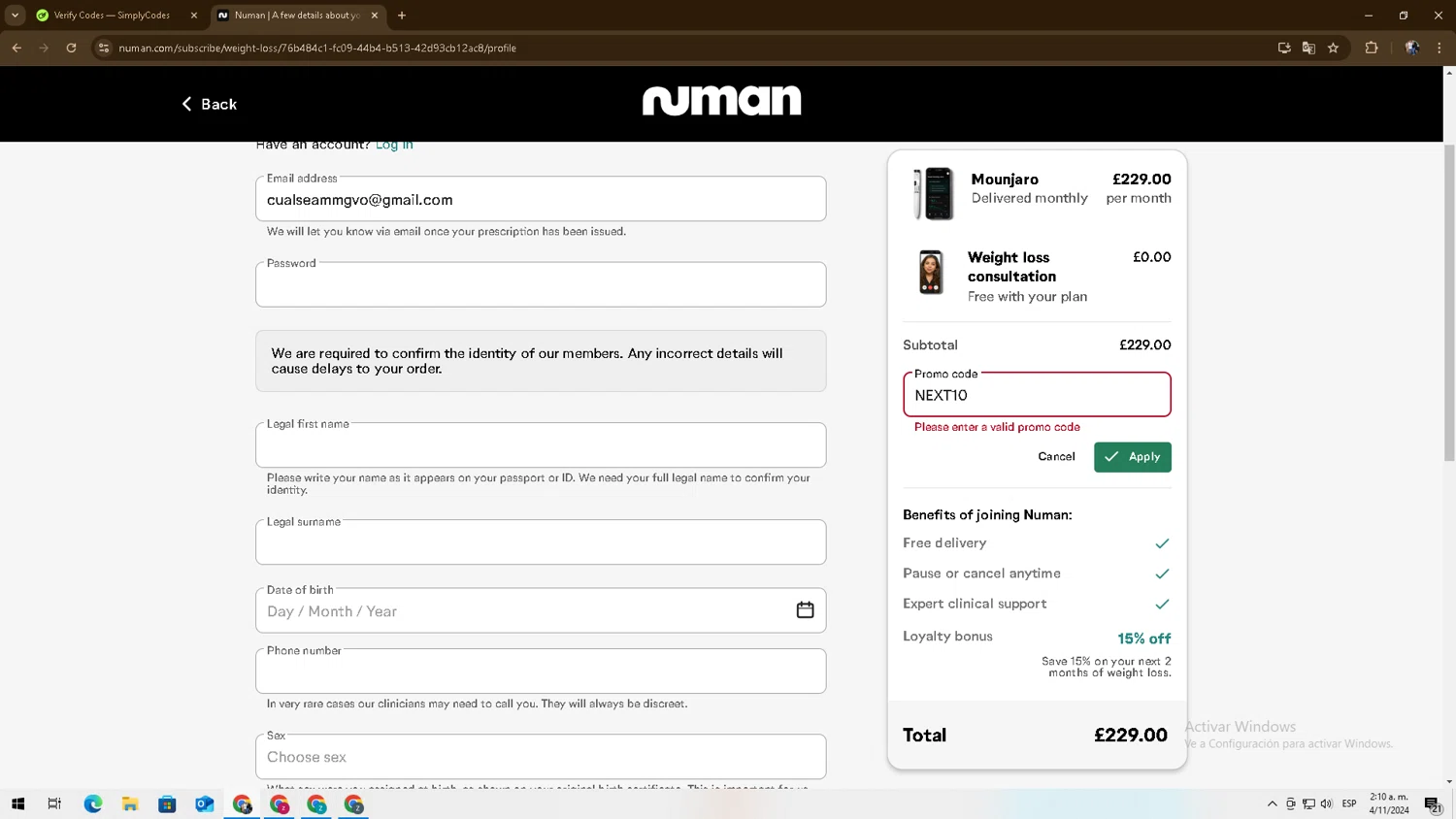This screenshot has height=819, width=1456.
Task: Click the Legal first name field
Action: pos(541,444)
